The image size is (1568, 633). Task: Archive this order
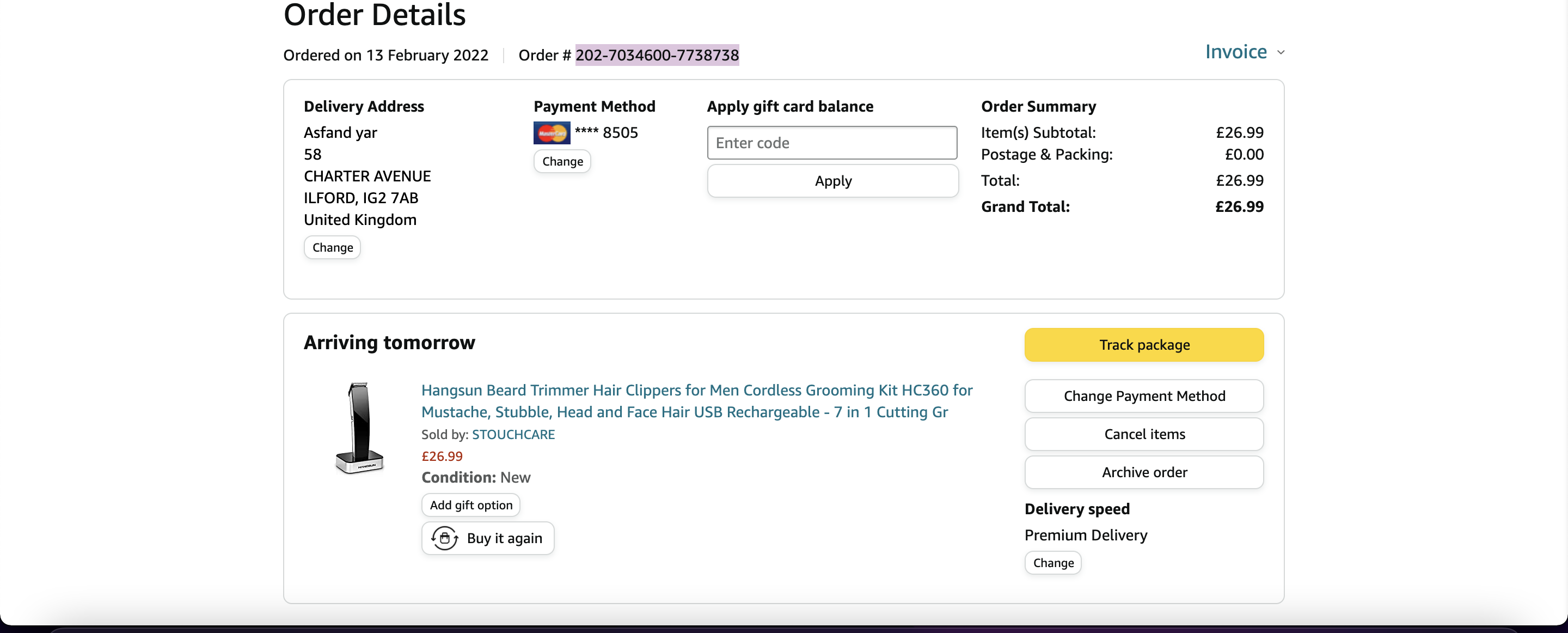point(1144,472)
